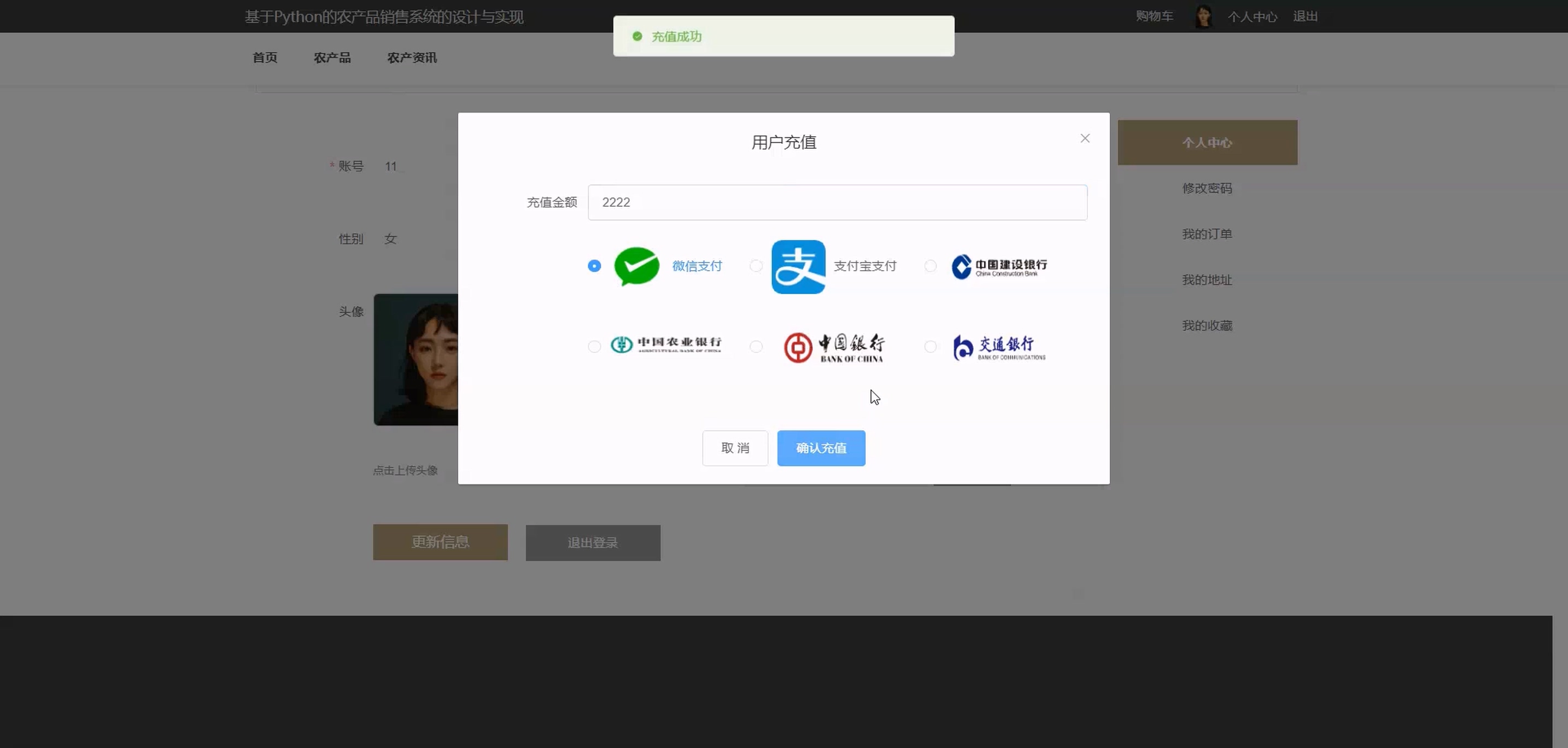The image size is (1568, 748).
Task: Select the 个人中心 sidebar tab
Action: (x=1207, y=142)
